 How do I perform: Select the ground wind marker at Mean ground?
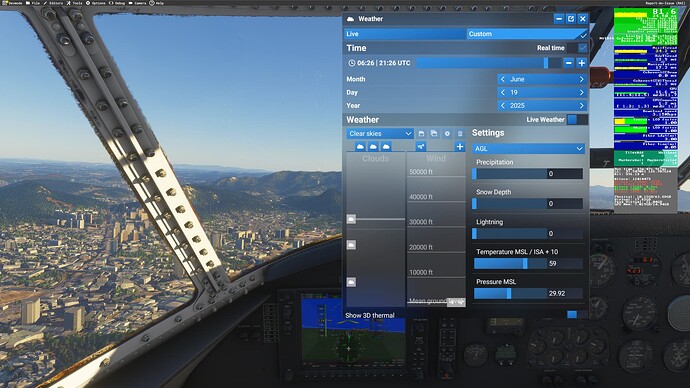456,302
